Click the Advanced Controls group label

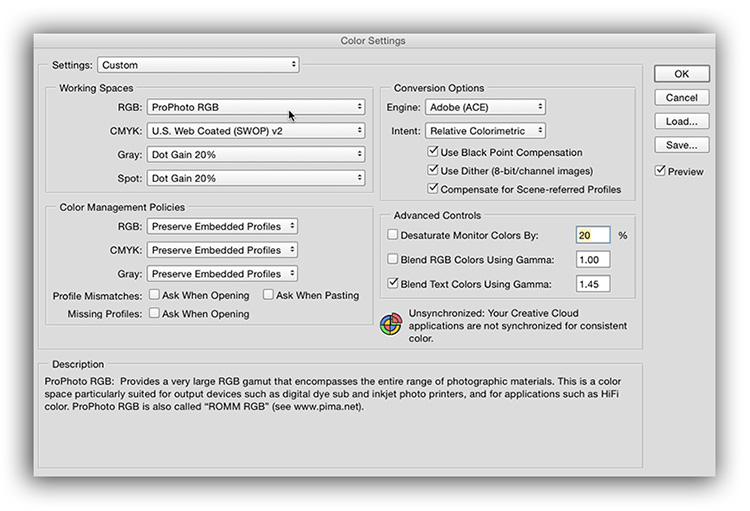(x=437, y=215)
